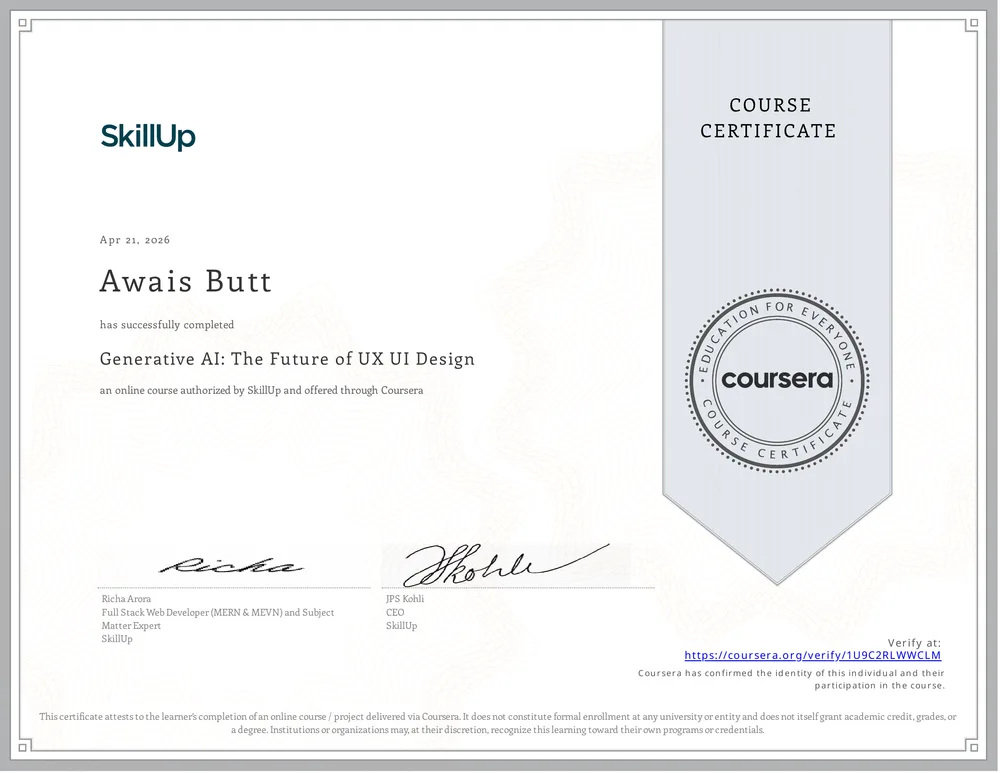Click 'SkillUp' under Matter Expert
This screenshot has width=1000, height=773.
tap(117, 639)
